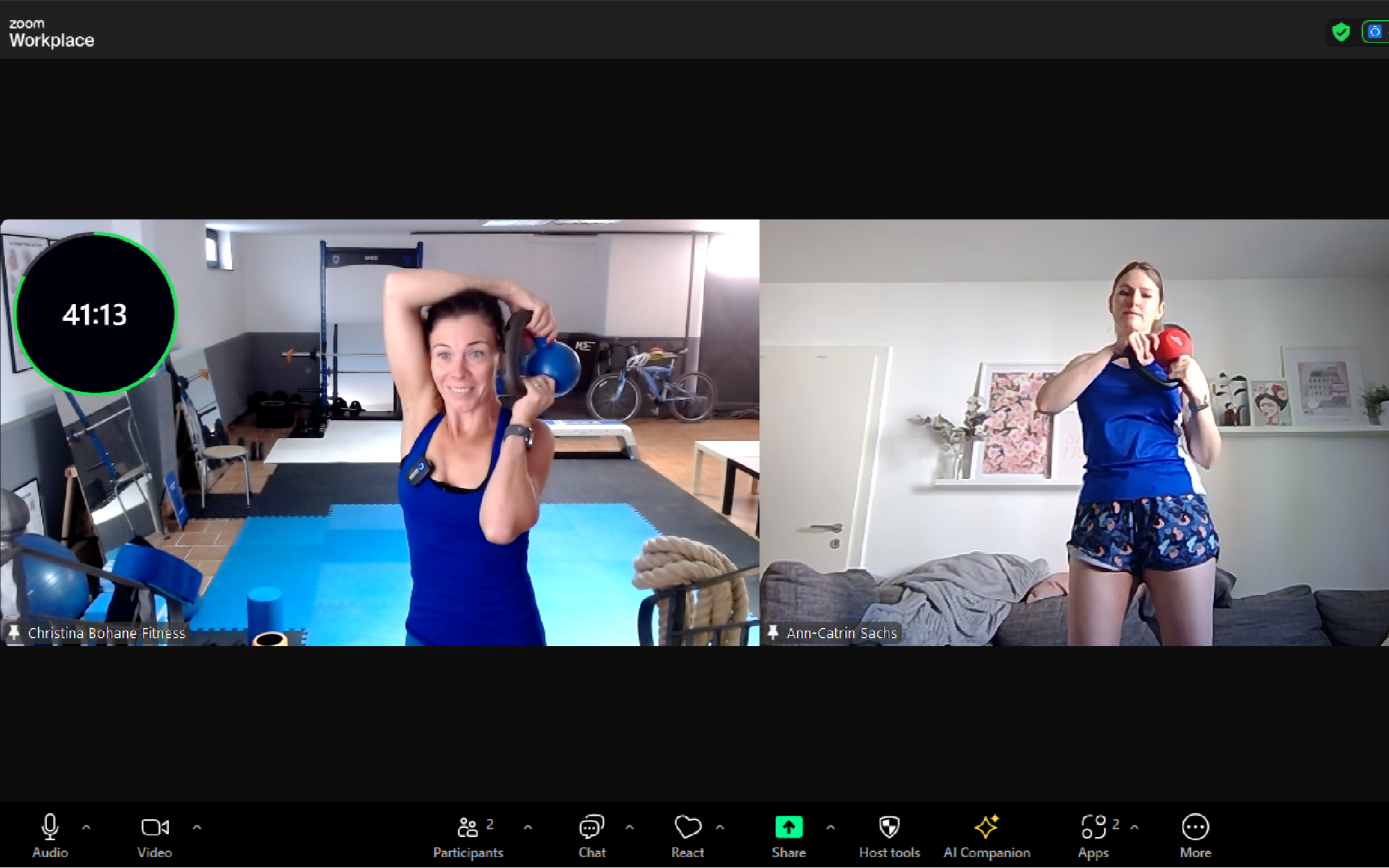Click the green encryption shield icon
Viewport: 1389px width, 868px height.
pos(1341,32)
